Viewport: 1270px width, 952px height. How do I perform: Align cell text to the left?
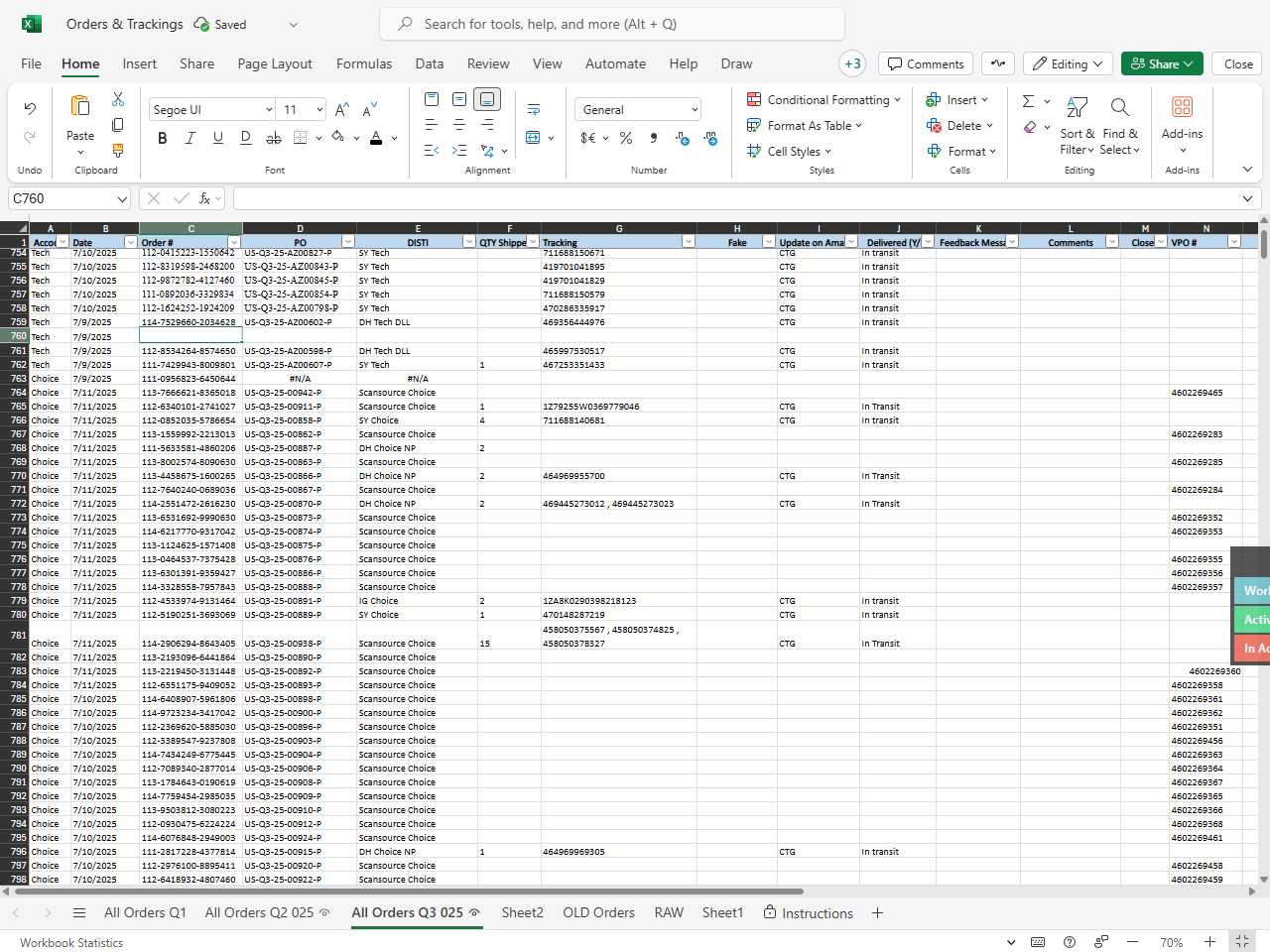click(432, 125)
